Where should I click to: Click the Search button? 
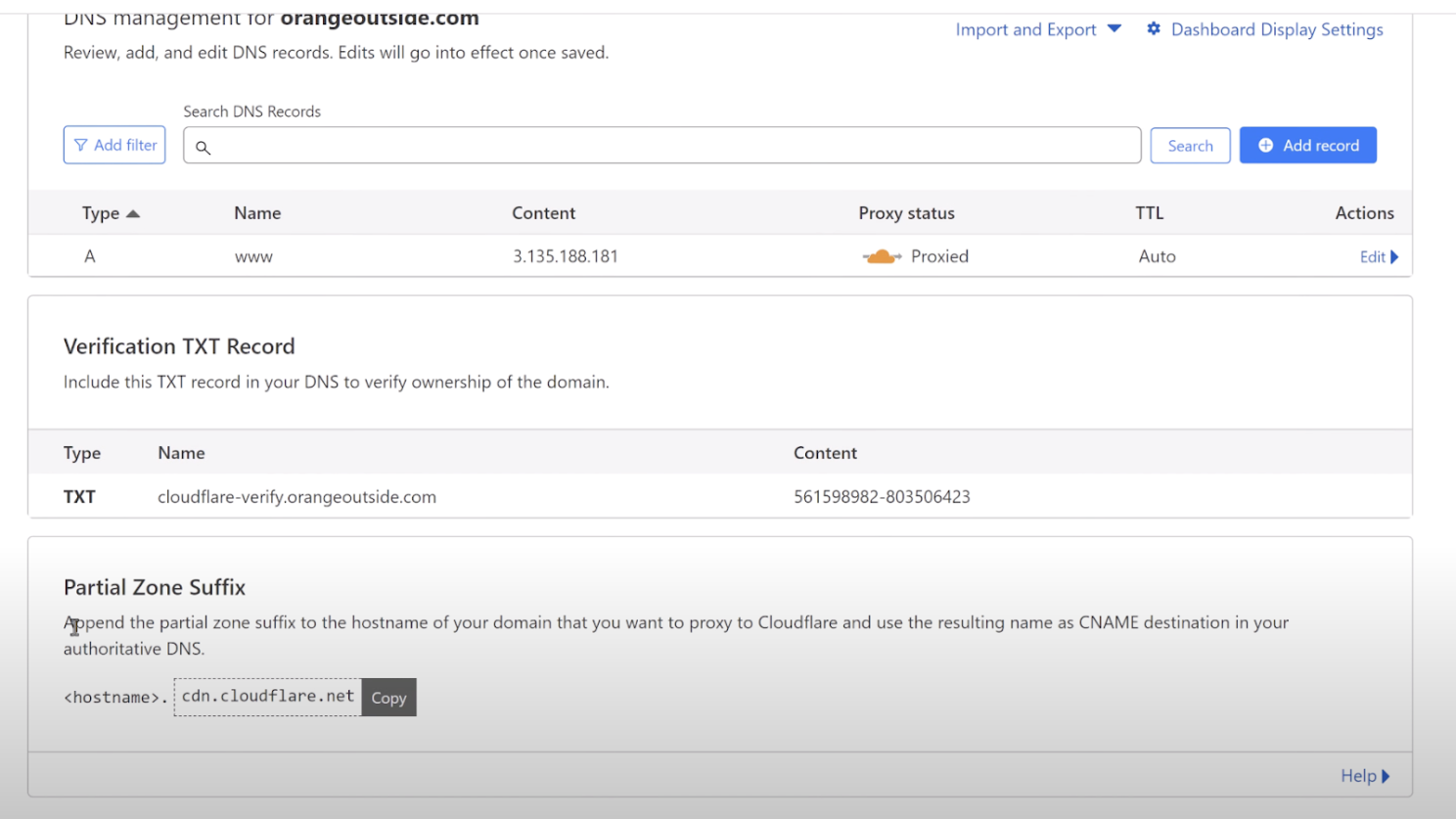point(1190,146)
